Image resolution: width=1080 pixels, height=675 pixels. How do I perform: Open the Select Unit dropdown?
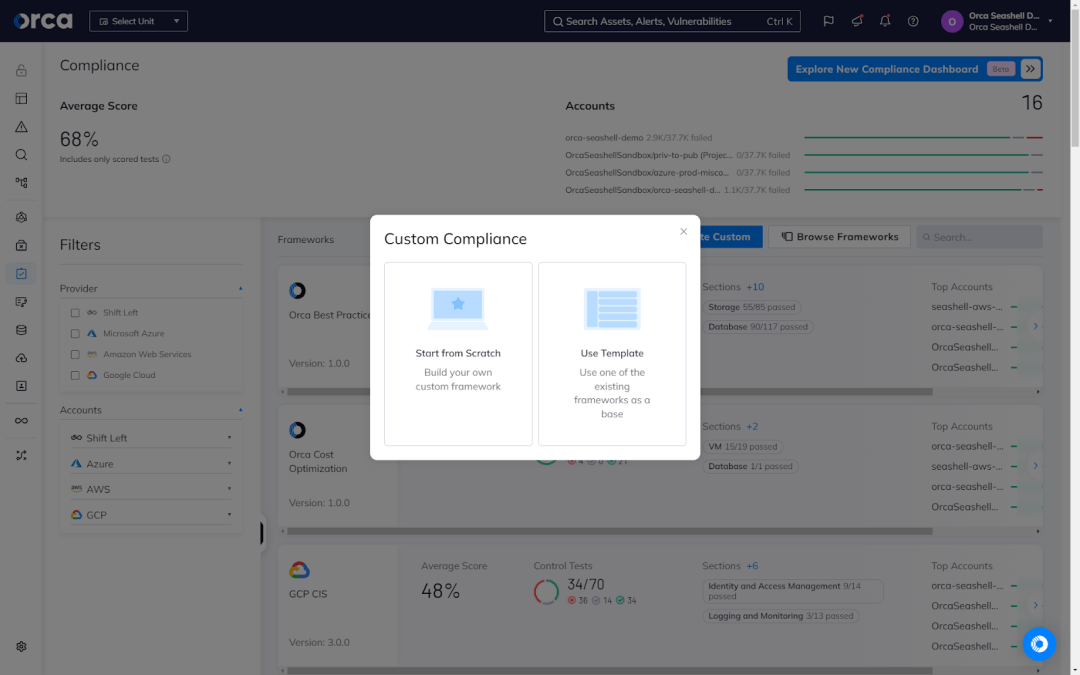click(x=138, y=21)
